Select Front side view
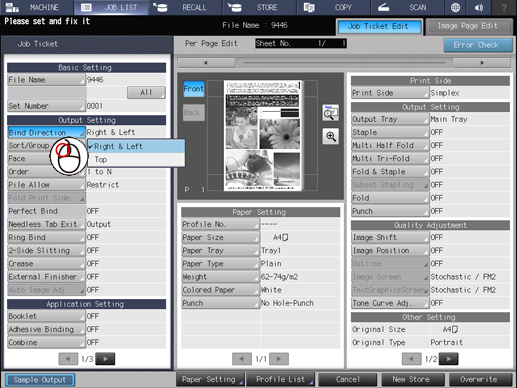Screen dimensions: 517x388 194,89
